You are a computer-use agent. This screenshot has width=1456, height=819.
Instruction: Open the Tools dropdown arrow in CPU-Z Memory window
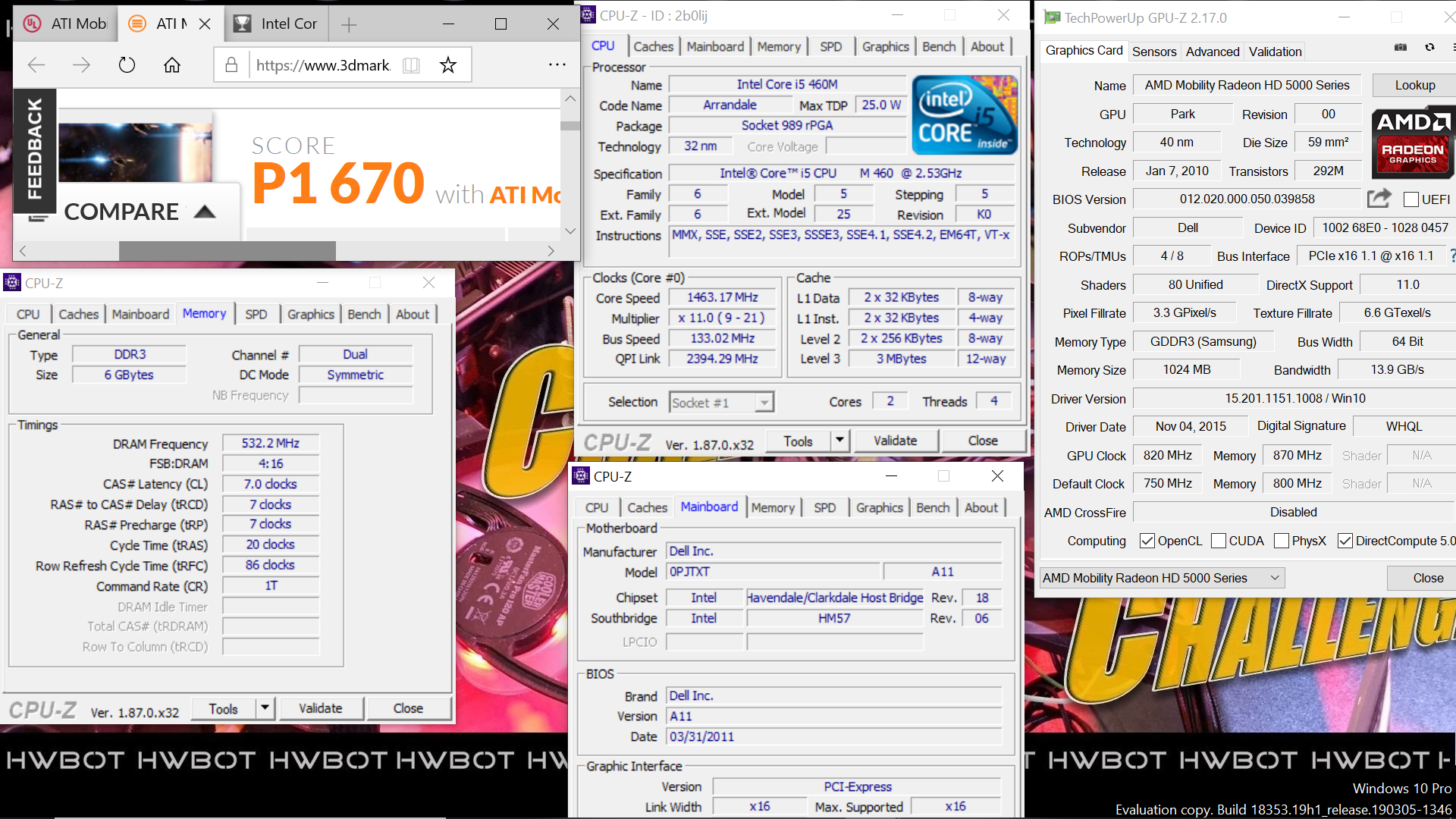pos(265,708)
